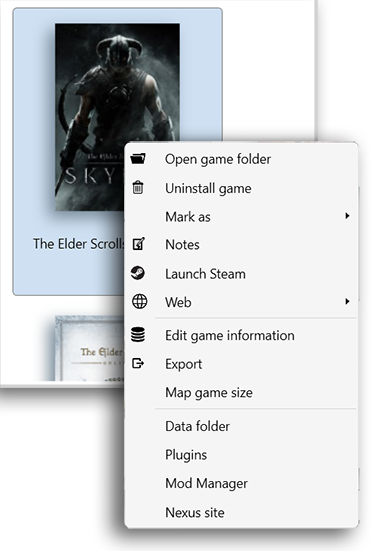The image size is (375, 551).
Task: Open the Mark as menu entry
Action: [241, 216]
